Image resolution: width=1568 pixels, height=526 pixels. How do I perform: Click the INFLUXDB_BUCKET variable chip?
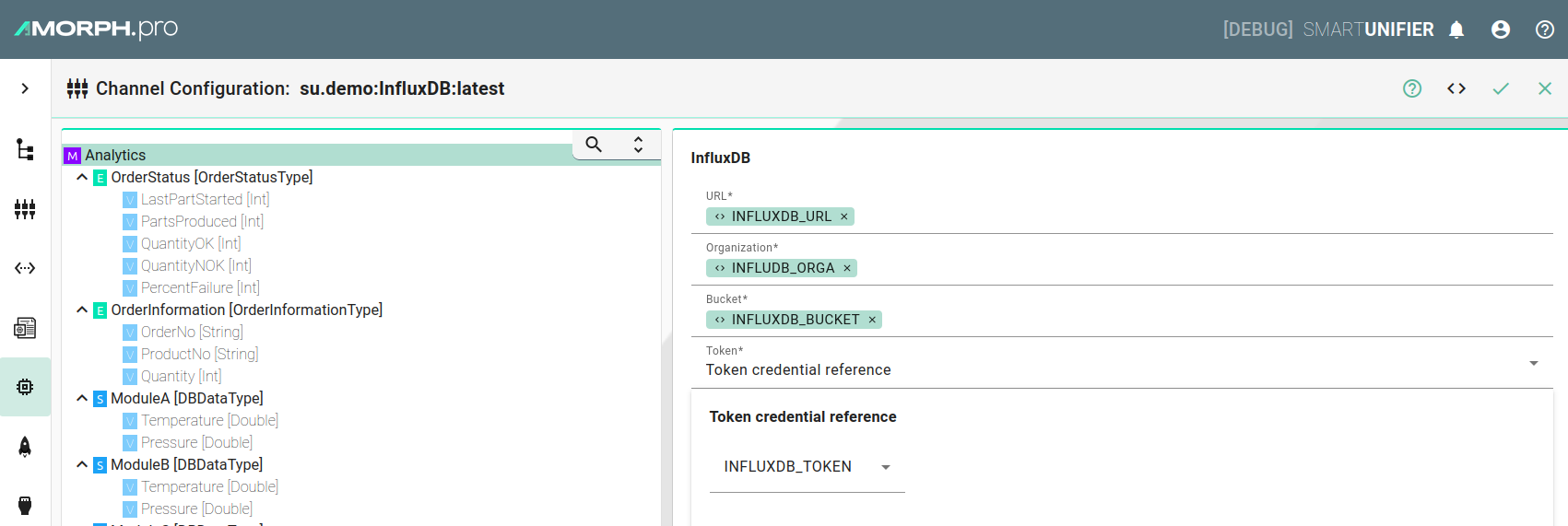click(794, 320)
